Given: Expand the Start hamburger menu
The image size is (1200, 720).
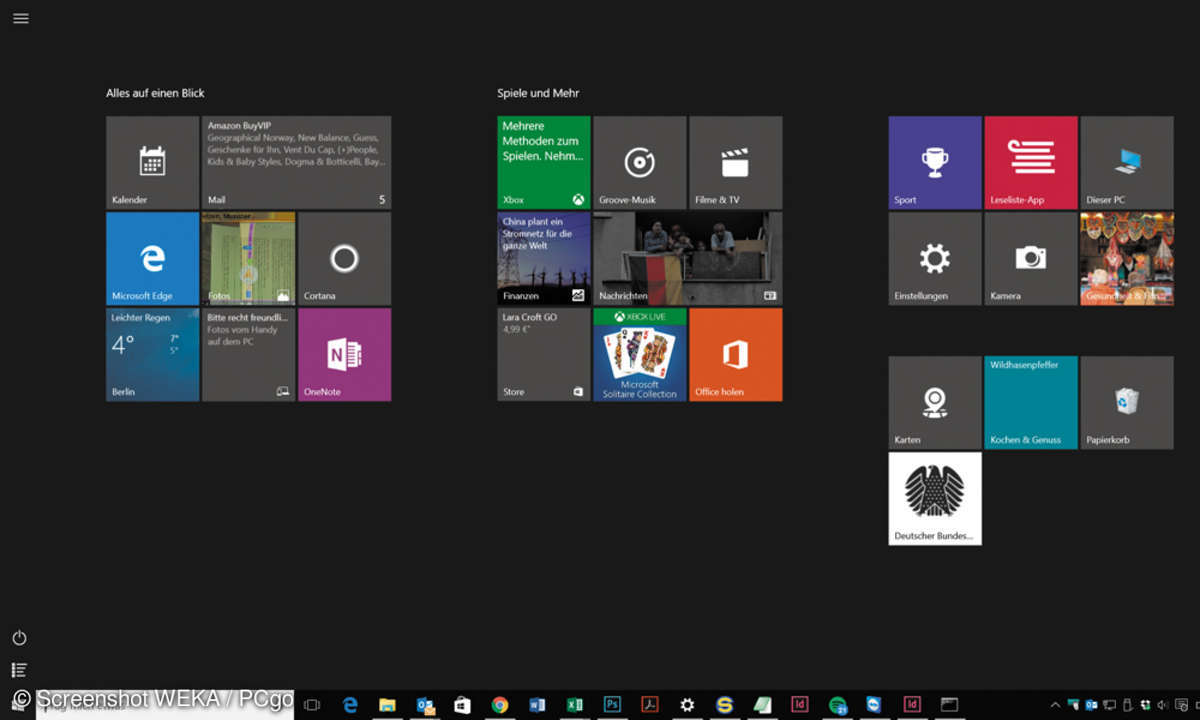Looking at the screenshot, I should tap(20, 18).
